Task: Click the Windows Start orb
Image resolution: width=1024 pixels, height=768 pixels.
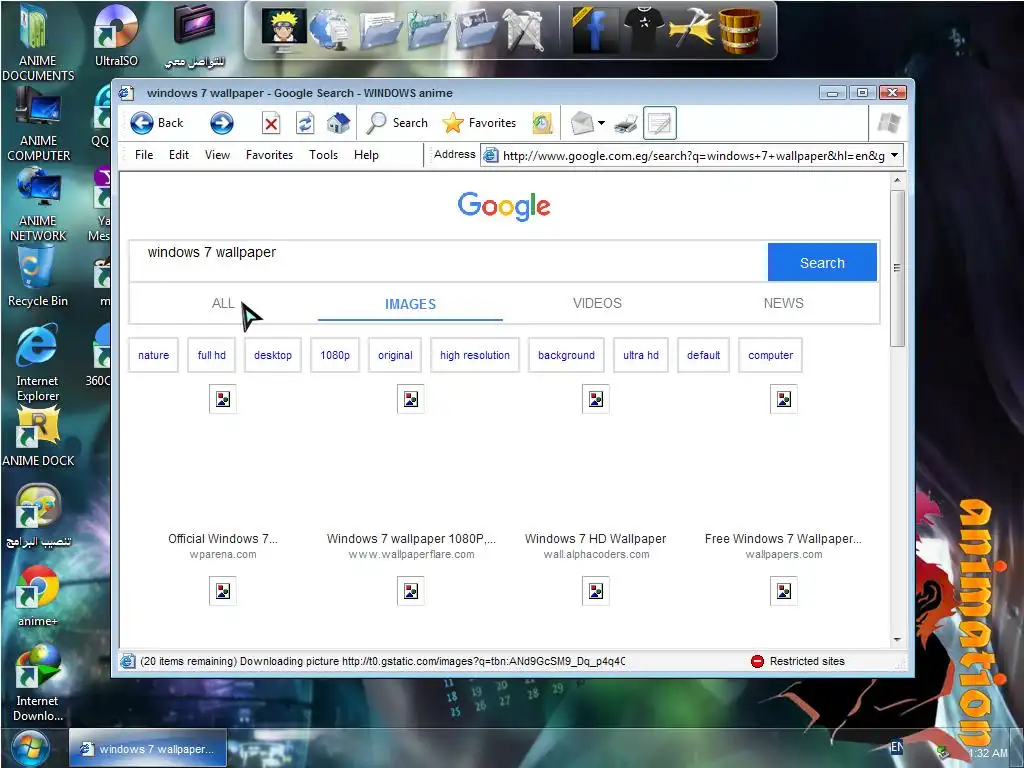Action: [30, 748]
